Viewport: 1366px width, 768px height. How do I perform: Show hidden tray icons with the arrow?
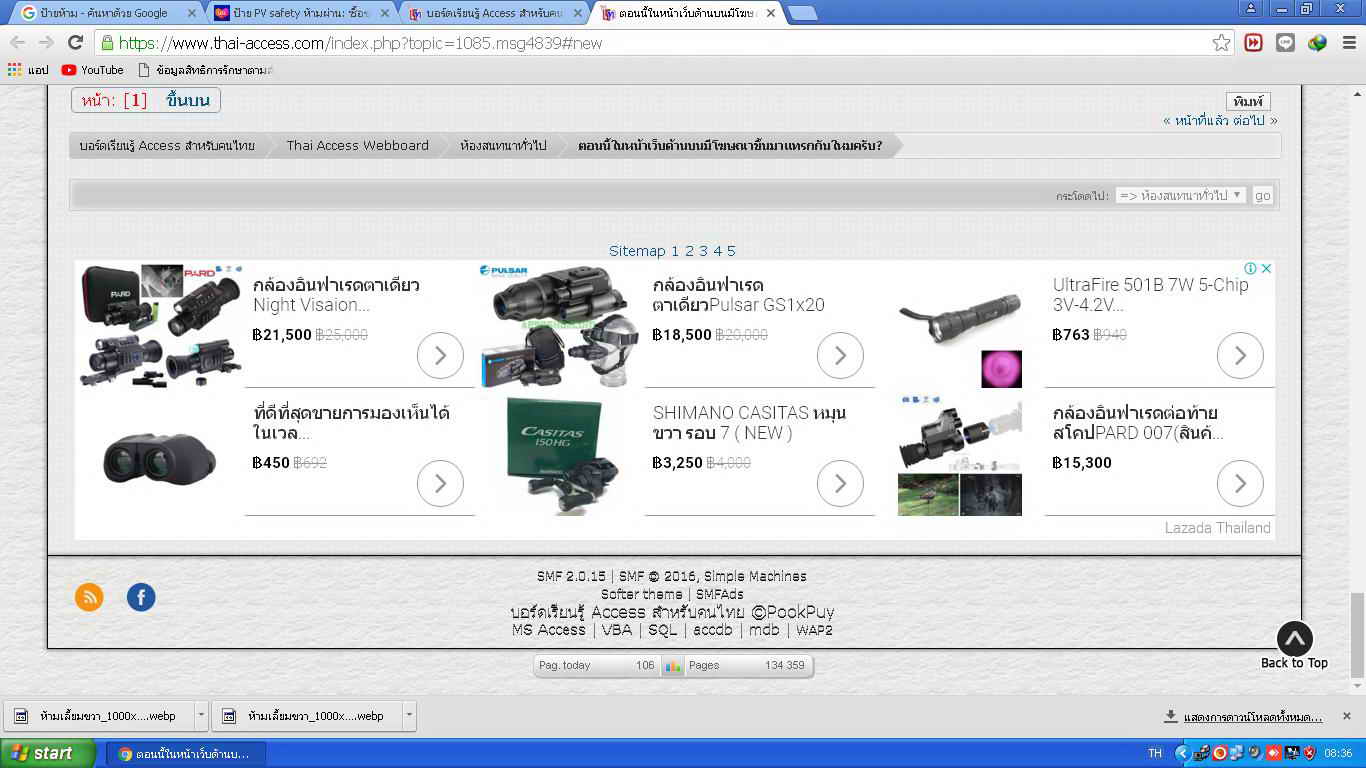pyautogui.click(x=1182, y=753)
